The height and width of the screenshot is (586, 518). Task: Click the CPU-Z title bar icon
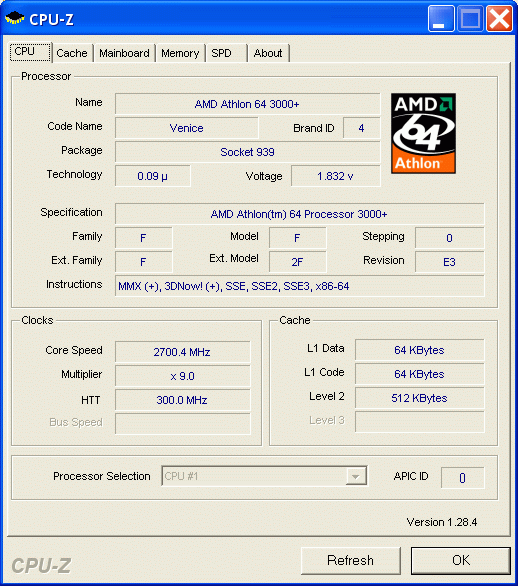pyautogui.click(x=15, y=18)
